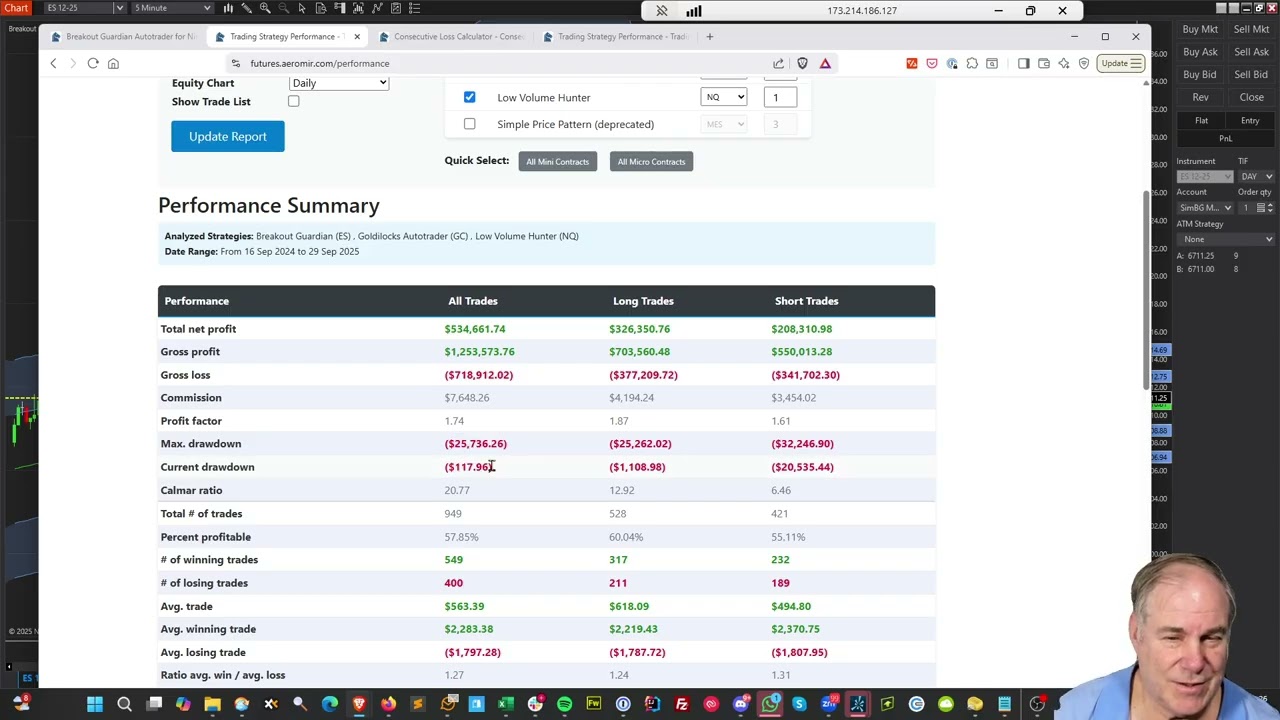Click Low Volume Hunter quantity field
The height and width of the screenshot is (720, 1280).
tap(779, 97)
